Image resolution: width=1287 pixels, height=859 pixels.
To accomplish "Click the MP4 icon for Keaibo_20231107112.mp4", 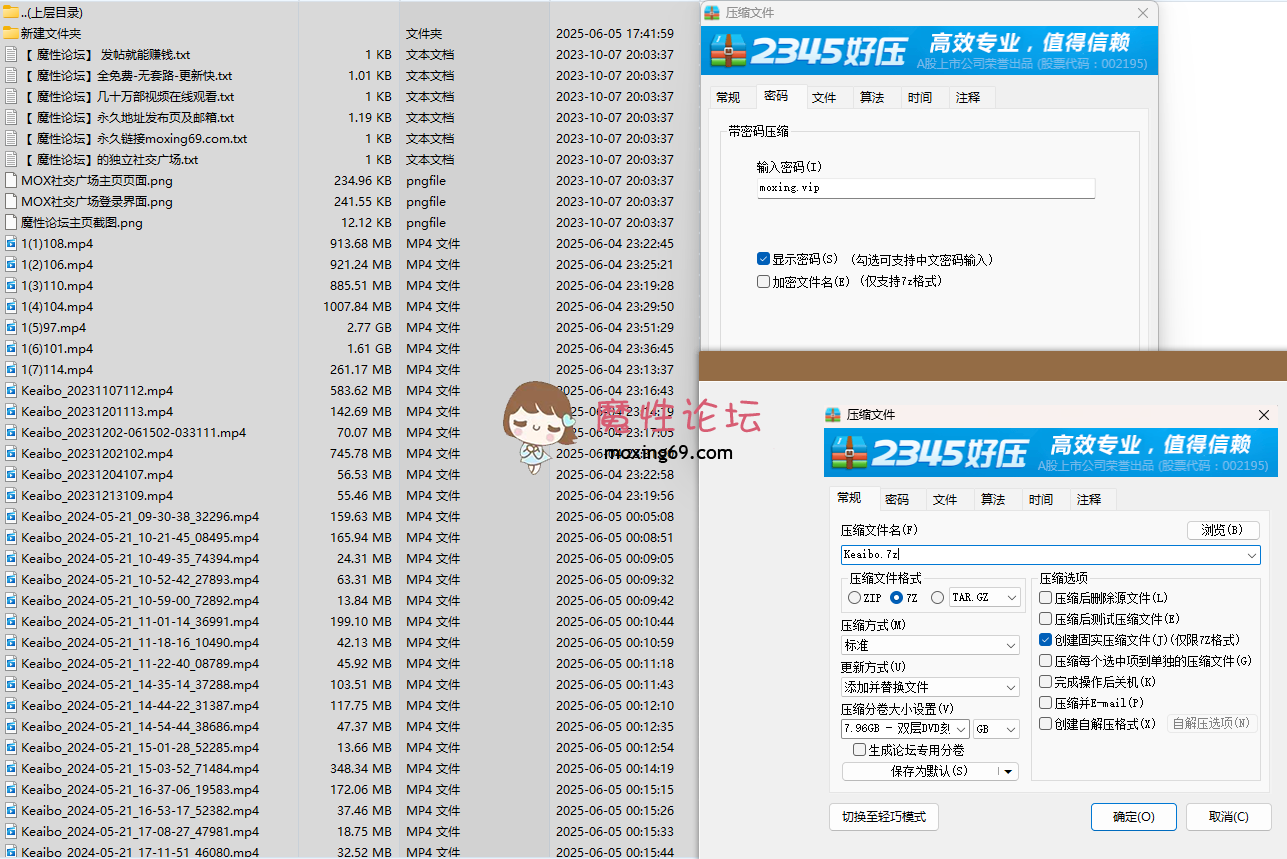I will tap(11, 390).
